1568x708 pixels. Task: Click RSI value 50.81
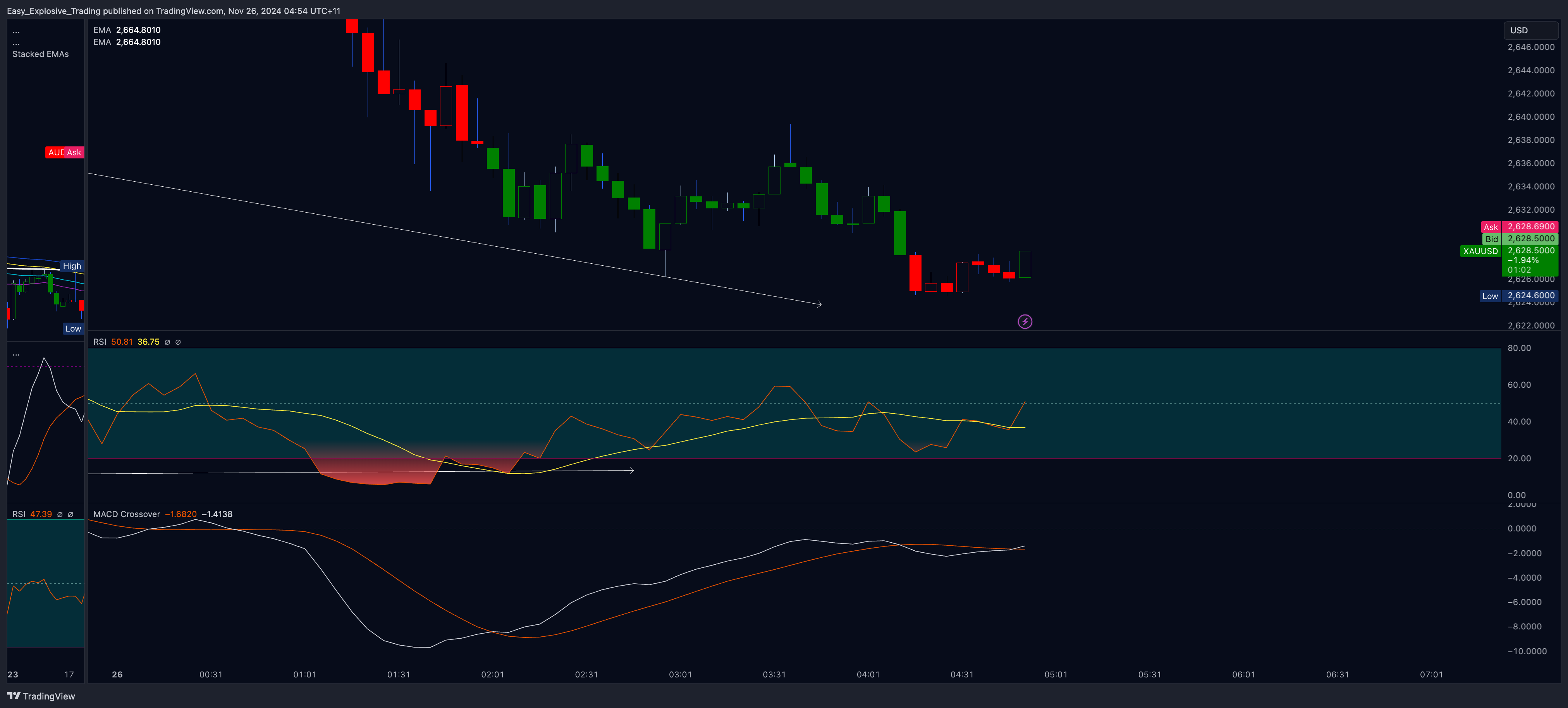[122, 342]
